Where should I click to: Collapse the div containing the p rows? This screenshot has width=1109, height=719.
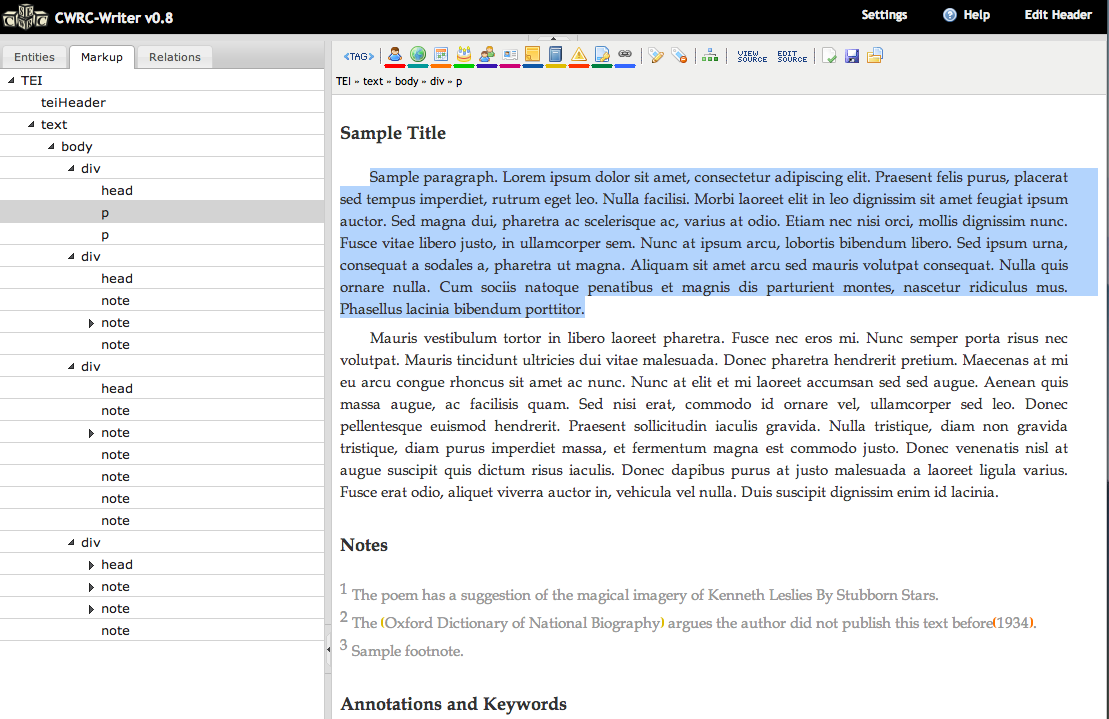[71, 168]
